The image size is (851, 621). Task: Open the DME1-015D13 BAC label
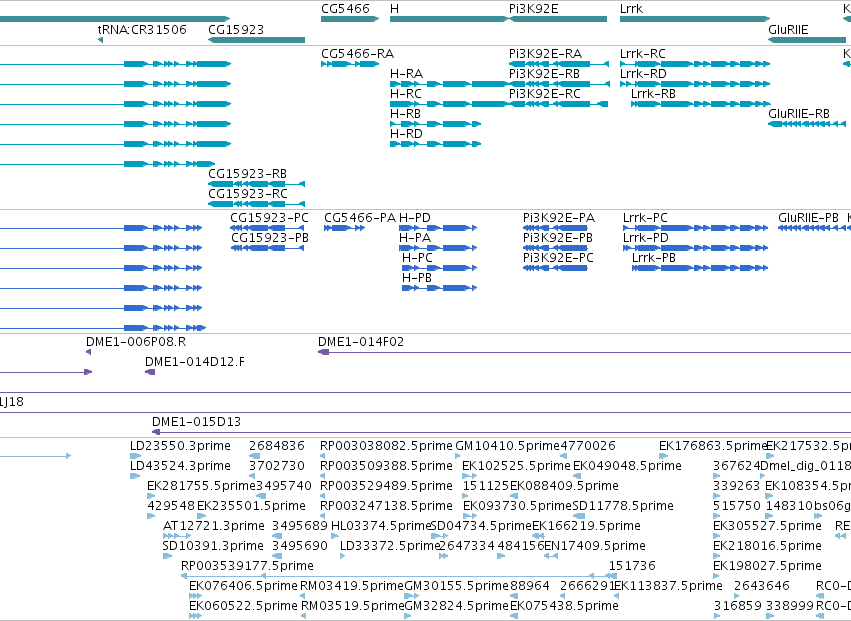(196, 422)
